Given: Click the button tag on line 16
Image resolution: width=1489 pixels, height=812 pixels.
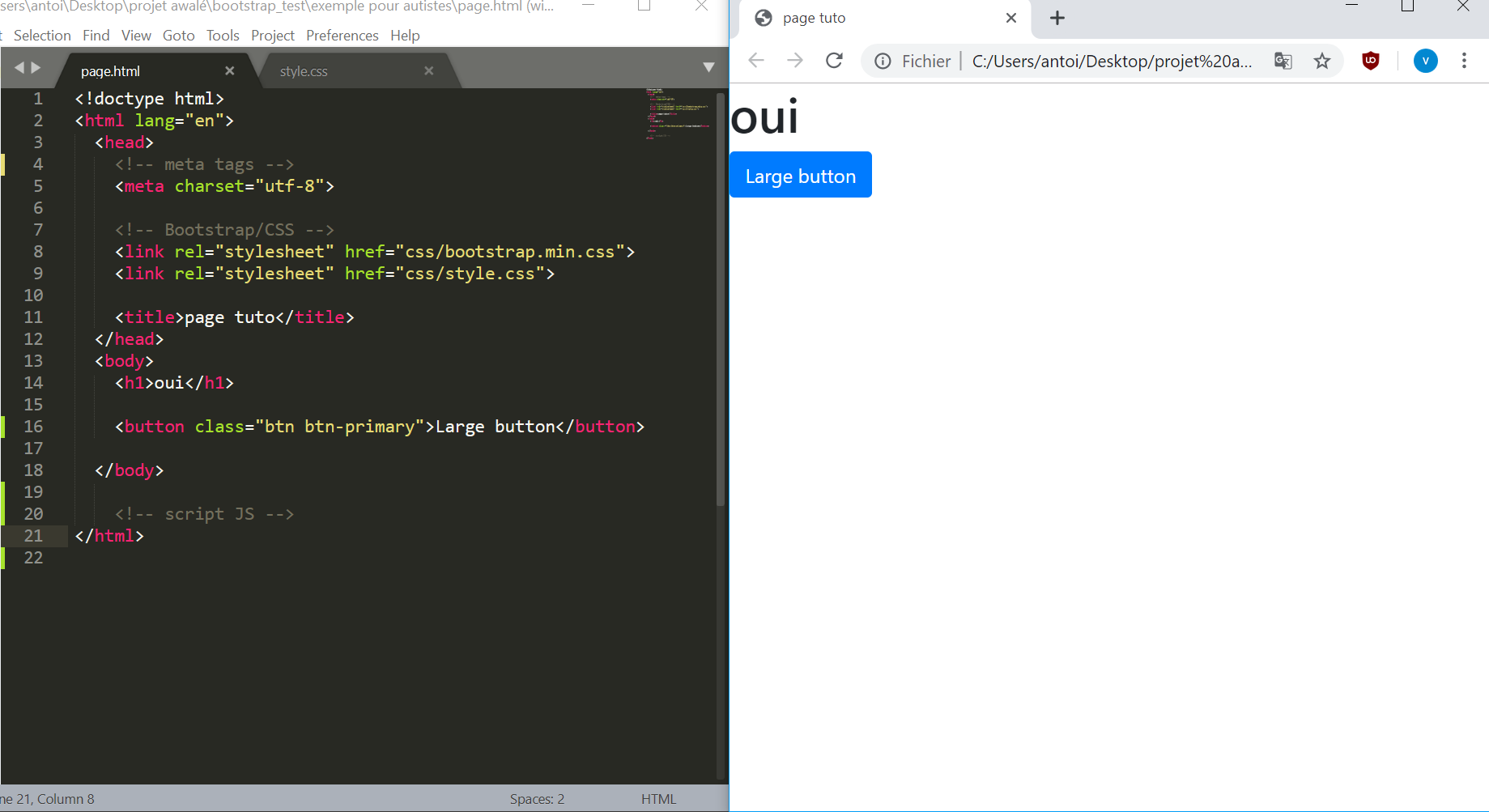Looking at the screenshot, I should point(379,427).
